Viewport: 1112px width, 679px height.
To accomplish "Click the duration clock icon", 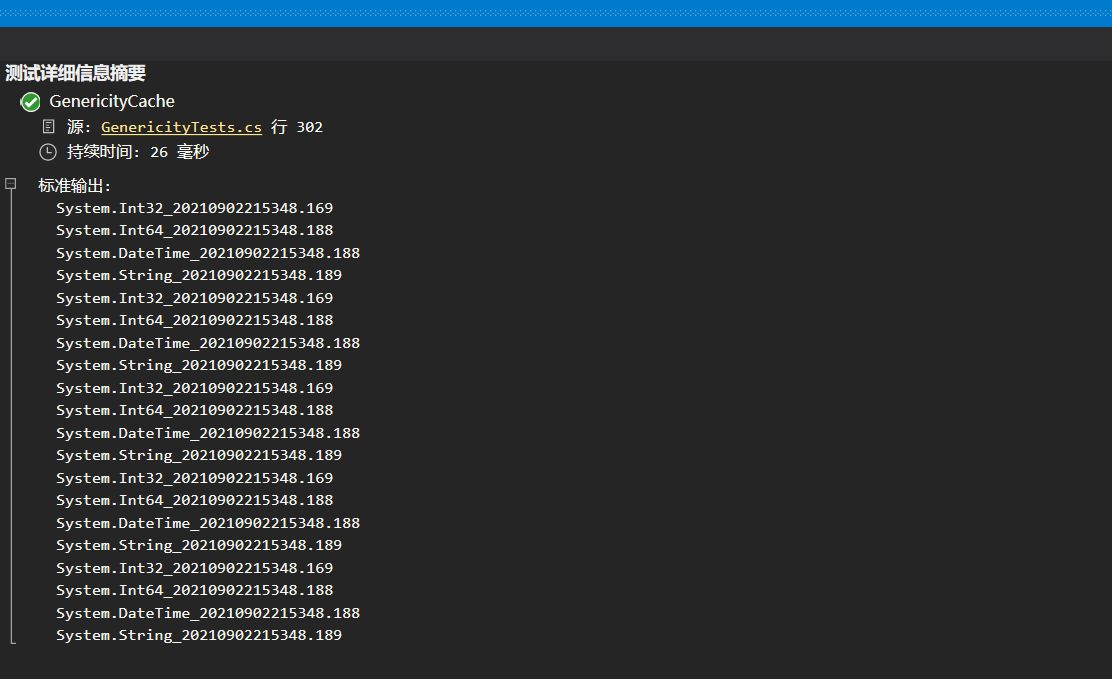I will click(x=48, y=152).
